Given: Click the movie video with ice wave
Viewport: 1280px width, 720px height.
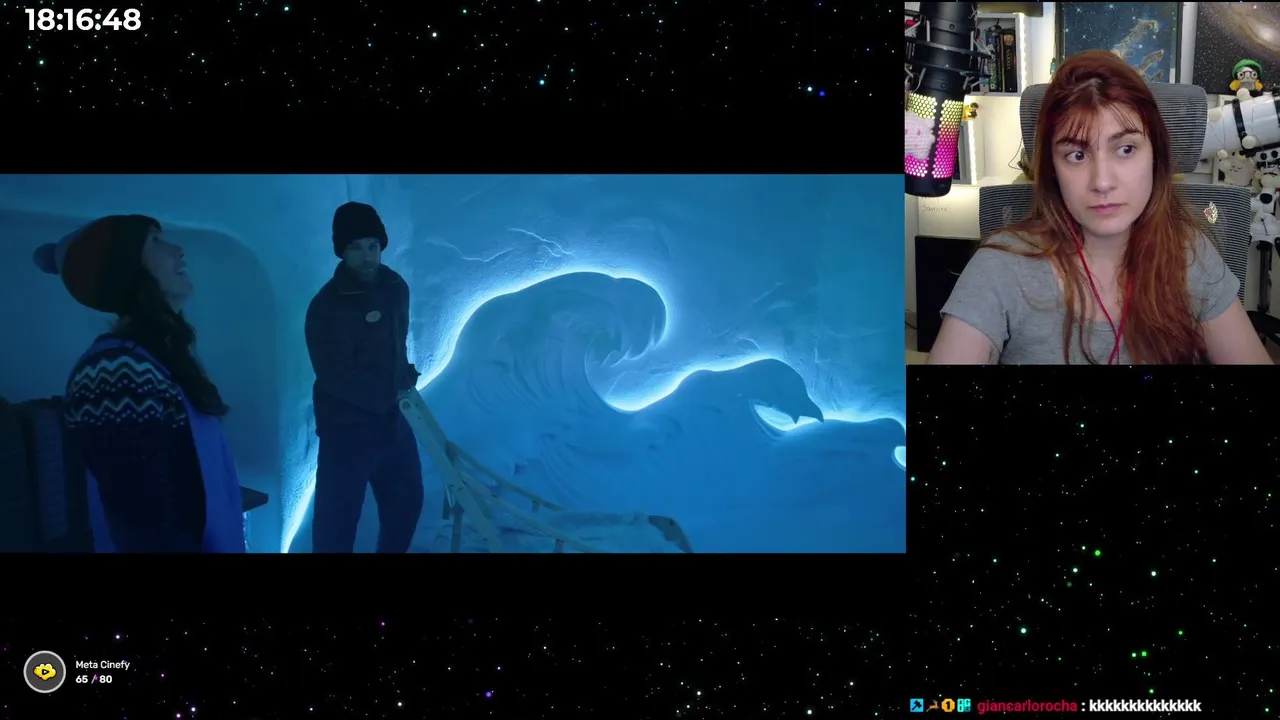Looking at the screenshot, I should [452, 364].
